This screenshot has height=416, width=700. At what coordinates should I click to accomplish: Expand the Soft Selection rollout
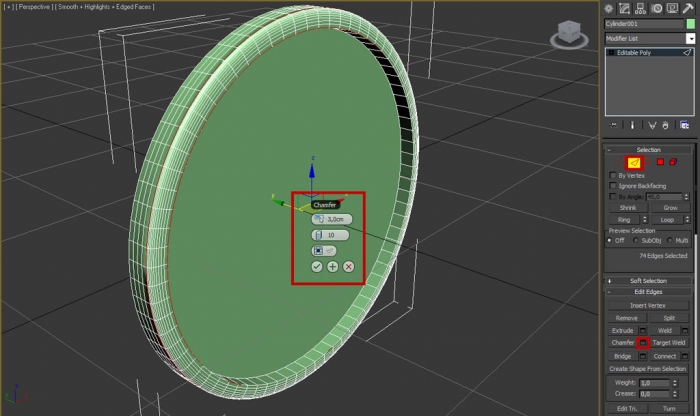[648, 281]
